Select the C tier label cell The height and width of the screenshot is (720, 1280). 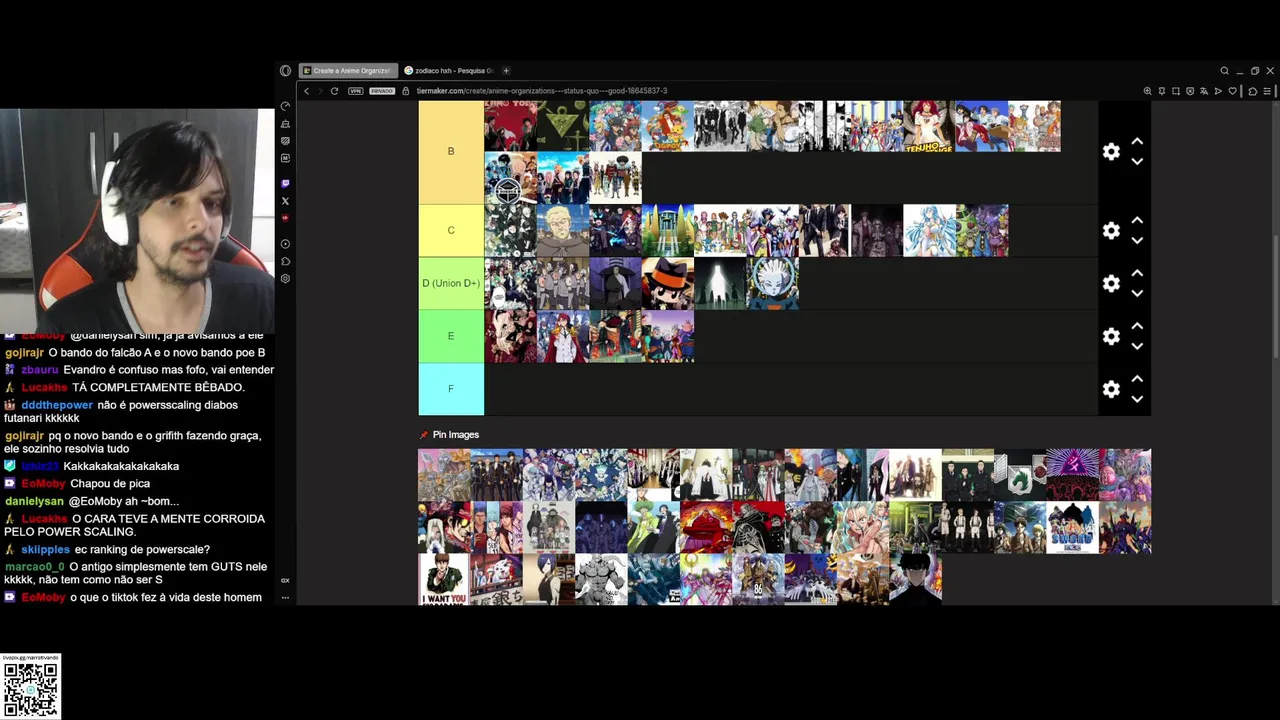pos(451,230)
